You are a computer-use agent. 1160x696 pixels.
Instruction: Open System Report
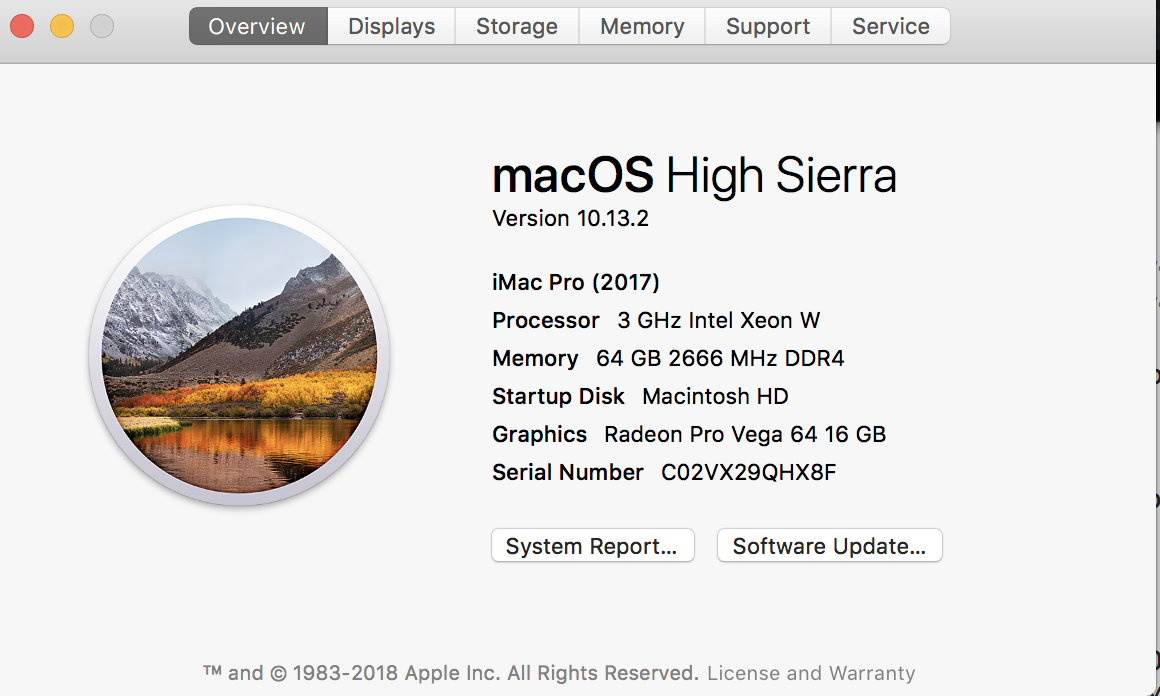592,546
